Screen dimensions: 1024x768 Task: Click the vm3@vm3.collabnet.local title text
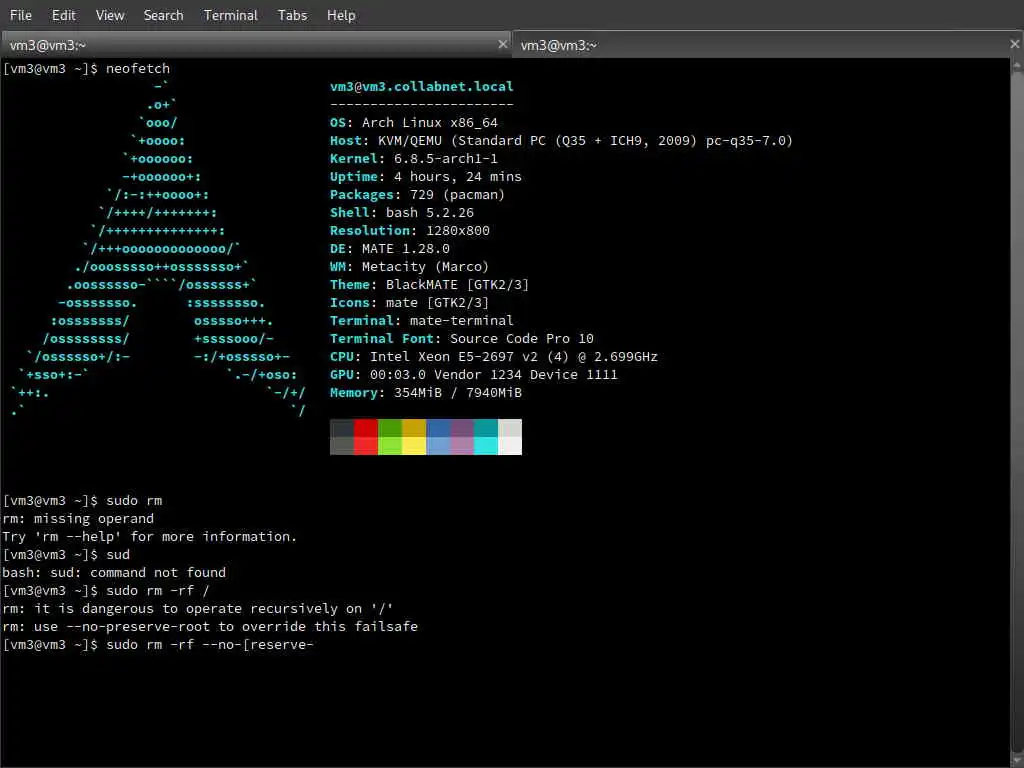click(x=422, y=86)
